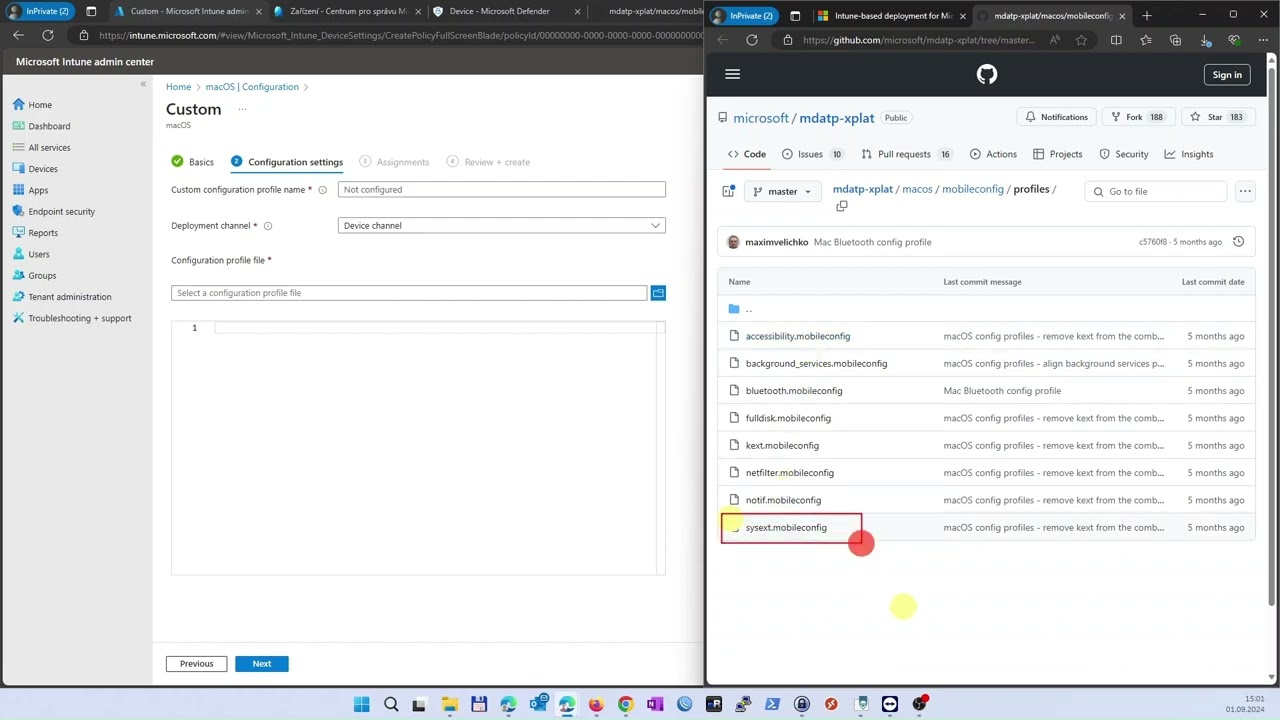Open Windows Start menu

361,704
